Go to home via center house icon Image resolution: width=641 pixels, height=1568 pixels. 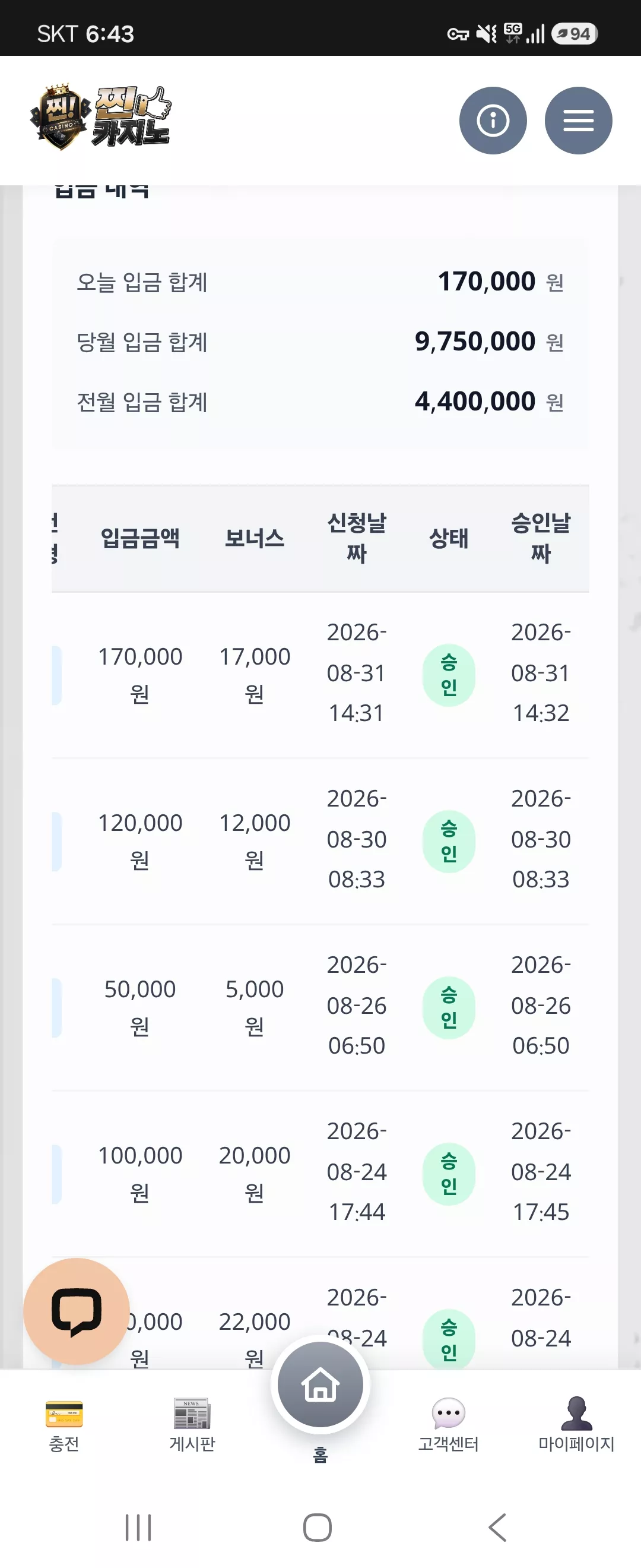point(320,1385)
